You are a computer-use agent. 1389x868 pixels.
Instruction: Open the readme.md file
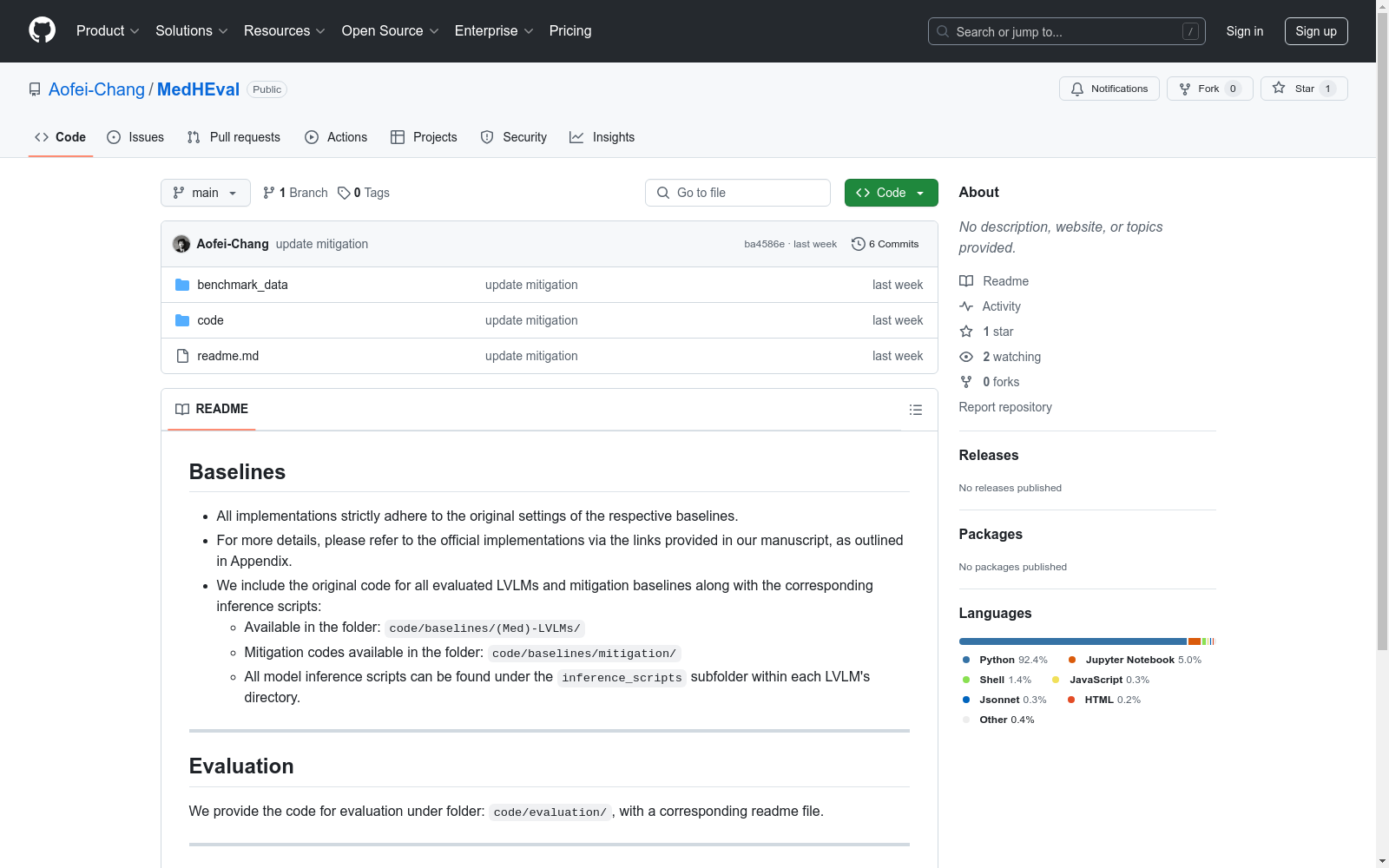[x=227, y=356]
